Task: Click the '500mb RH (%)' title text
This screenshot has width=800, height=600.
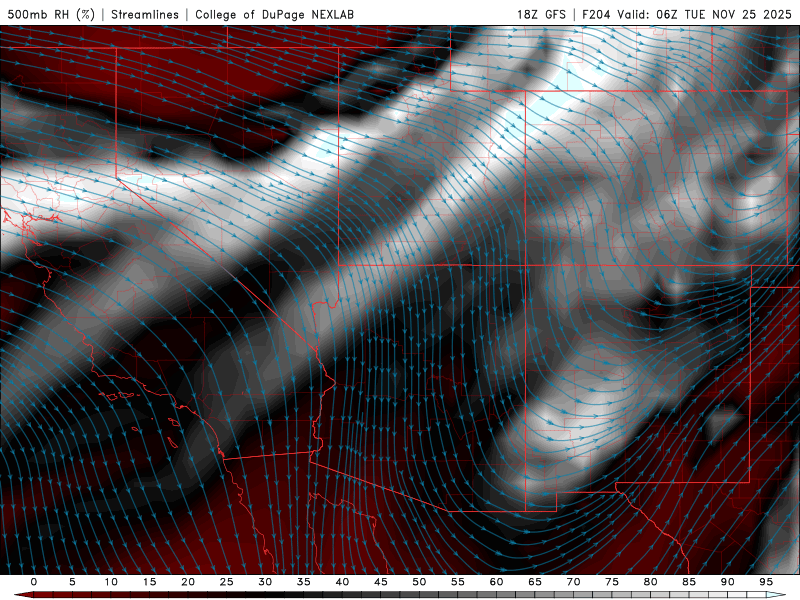Action: tap(51, 14)
